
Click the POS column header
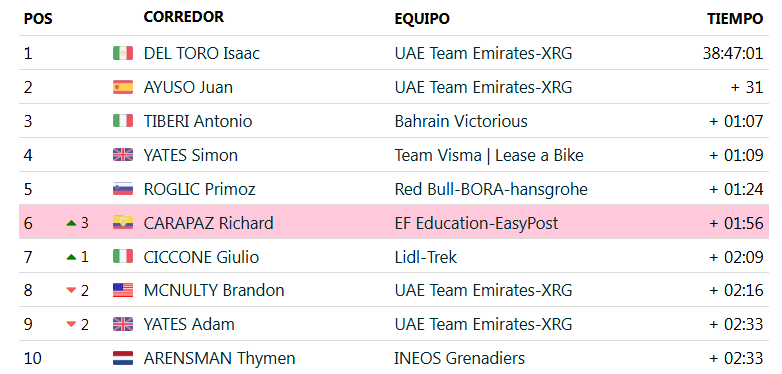pos(38,19)
